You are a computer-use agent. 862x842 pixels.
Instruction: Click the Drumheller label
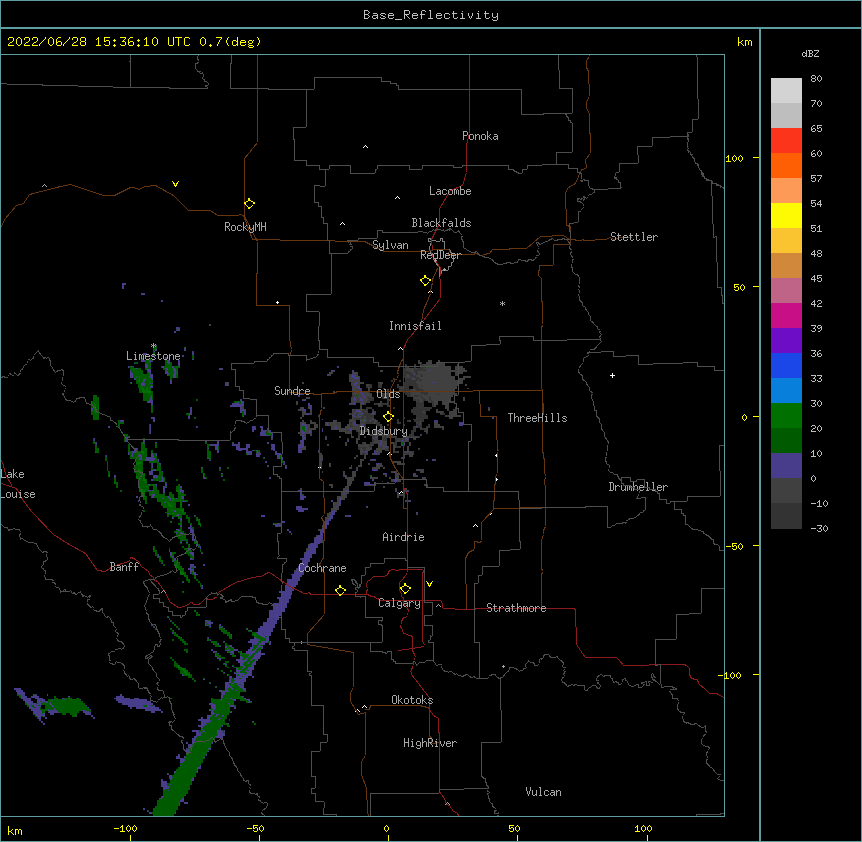[638, 487]
